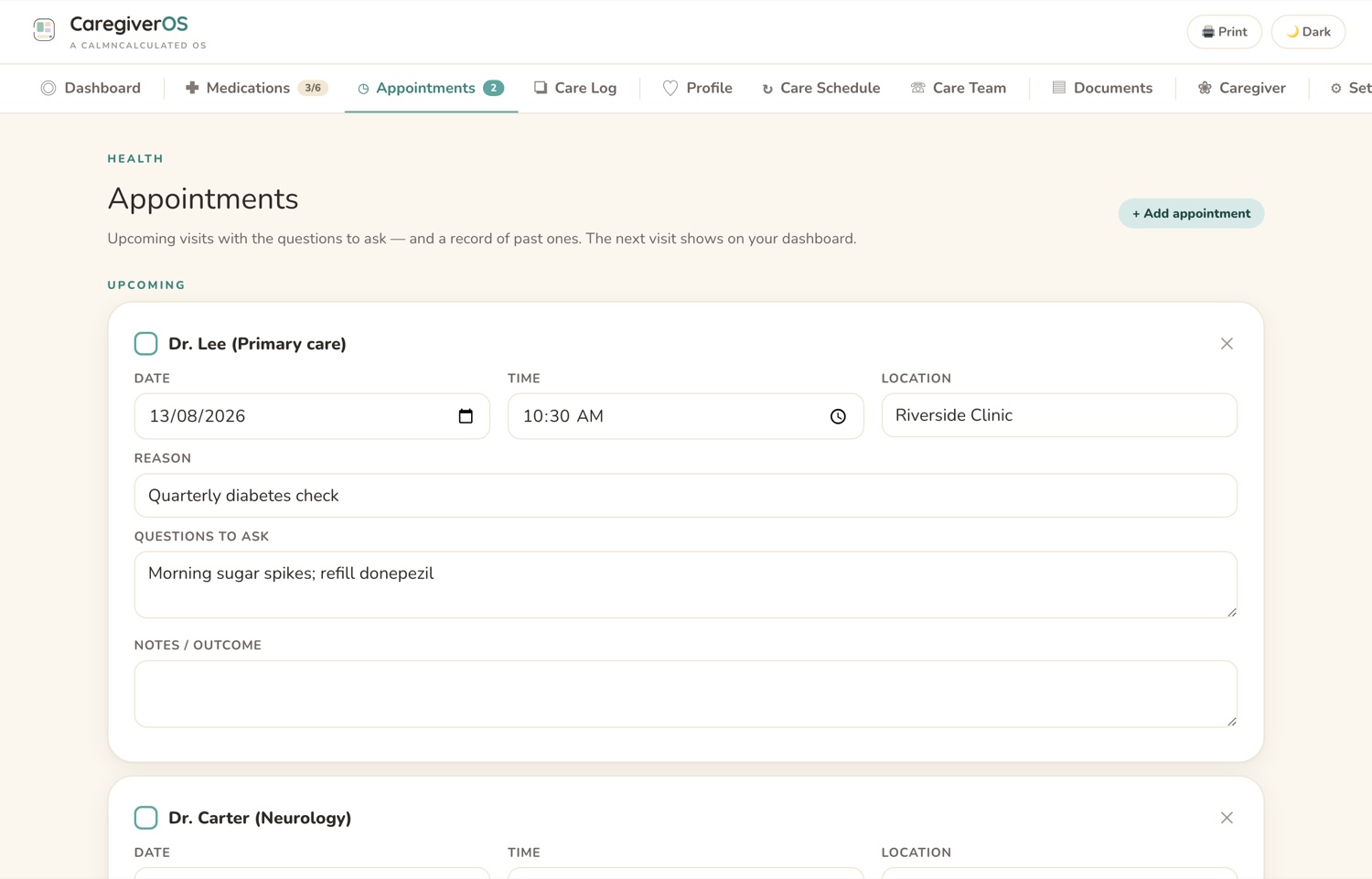1372x879 pixels.
Task: Edit the 10:30 AM time field
Action: pyautogui.click(x=685, y=416)
